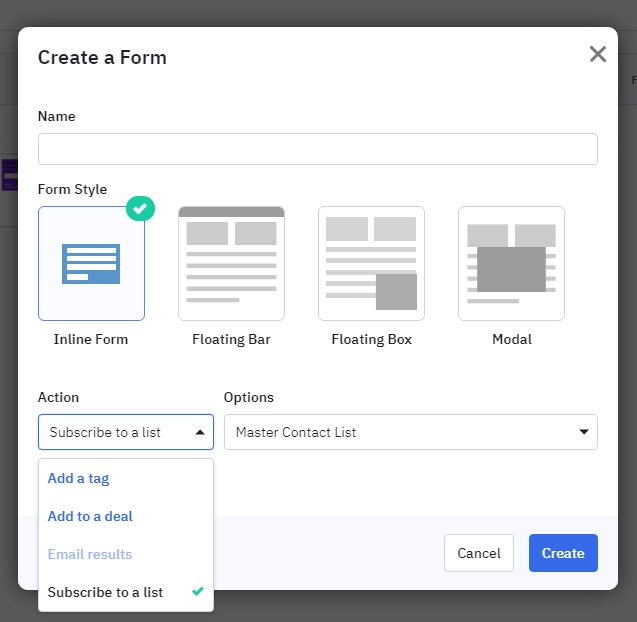
Task: Choose the Floating Bar form style
Action: click(x=231, y=263)
